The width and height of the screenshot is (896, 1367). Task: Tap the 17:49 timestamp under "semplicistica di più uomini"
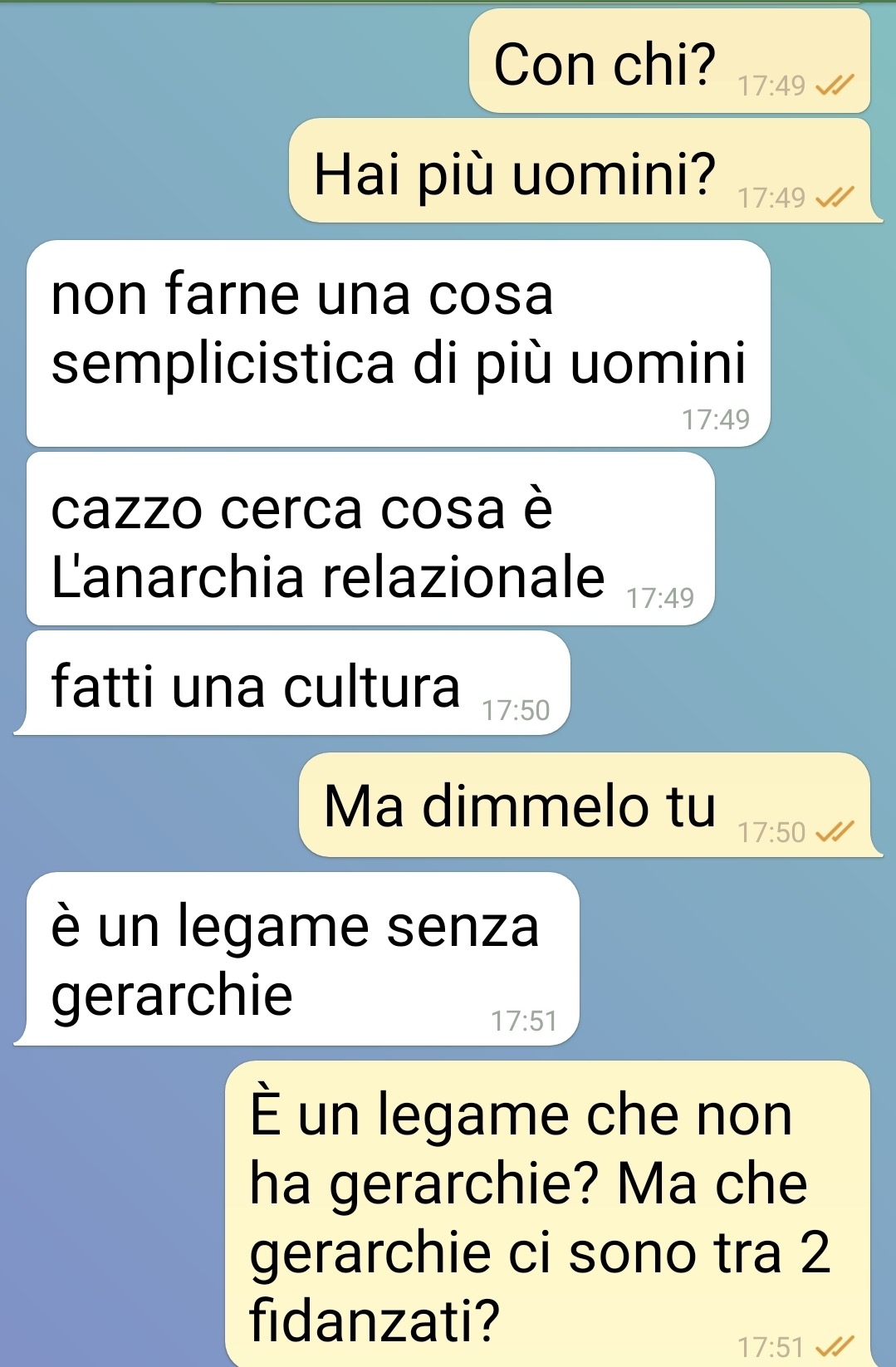pyautogui.click(x=716, y=419)
